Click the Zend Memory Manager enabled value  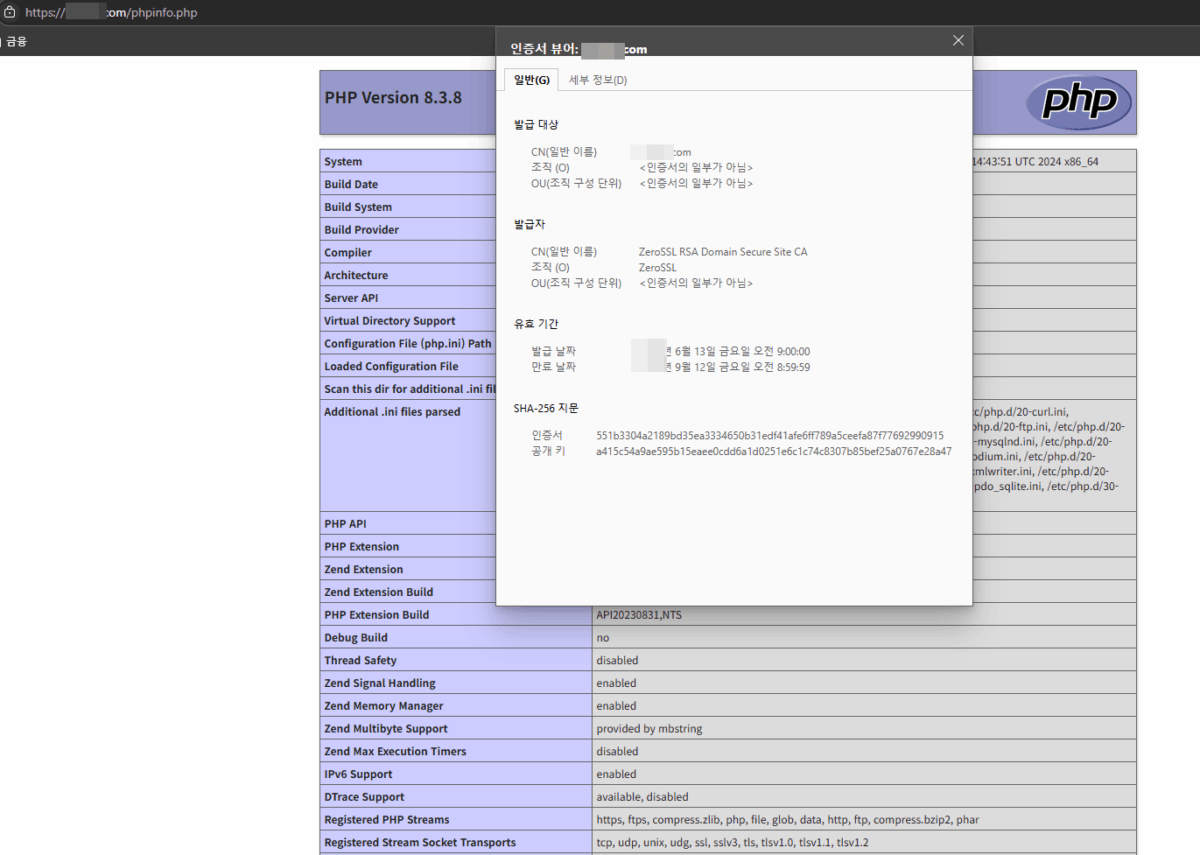pos(616,705)
